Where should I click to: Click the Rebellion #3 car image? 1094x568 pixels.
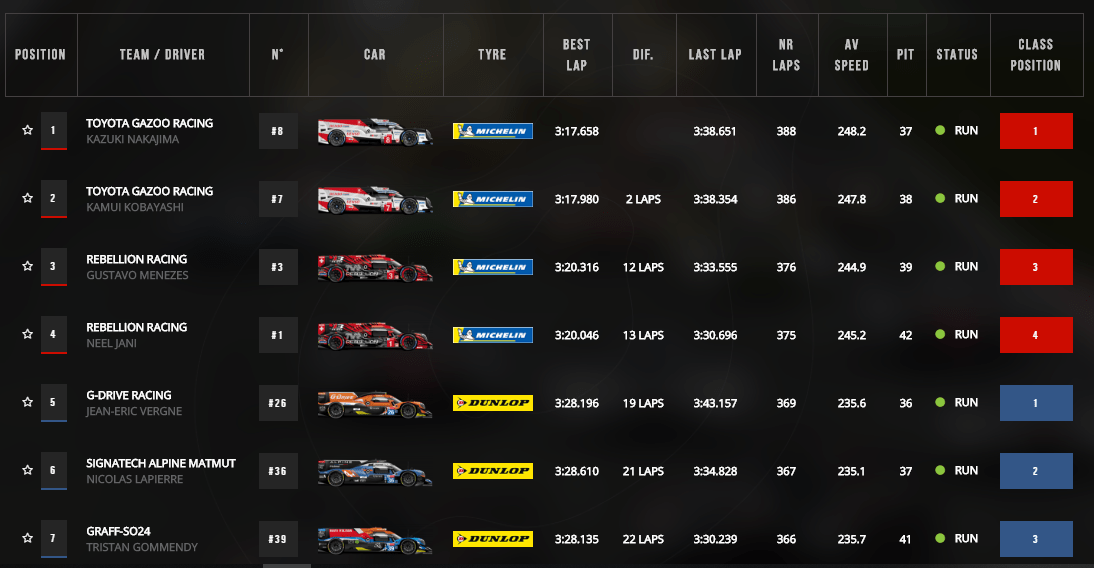coord(375,268)
